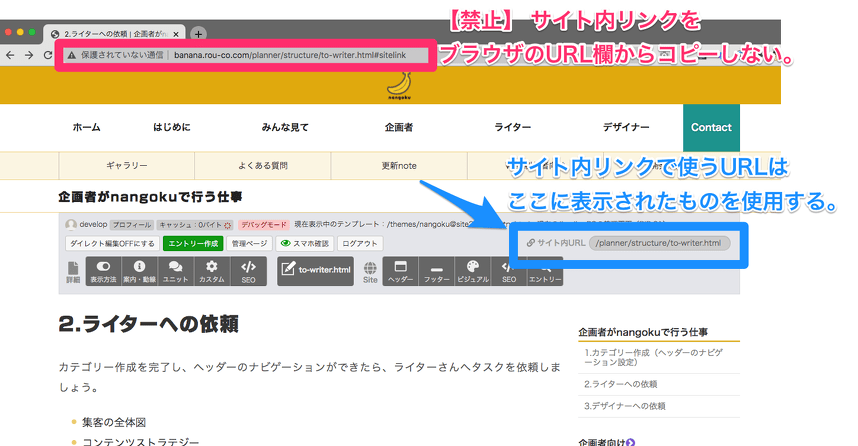Click the スマホ確認 eye preview button
Screen dimensions: 858x446
306,243
